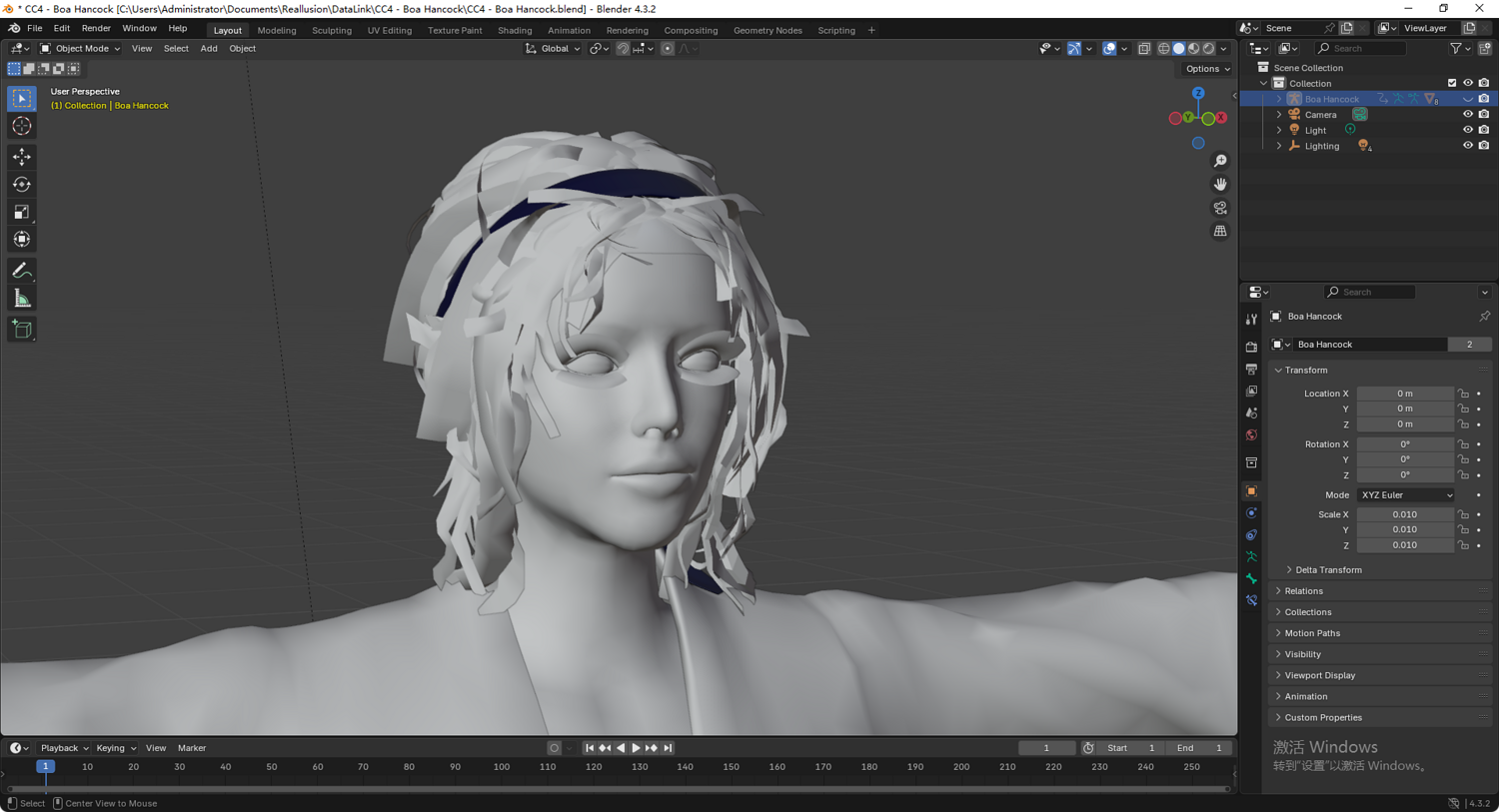Toggle camera view with the camera gizmo

coord(1220,208)
